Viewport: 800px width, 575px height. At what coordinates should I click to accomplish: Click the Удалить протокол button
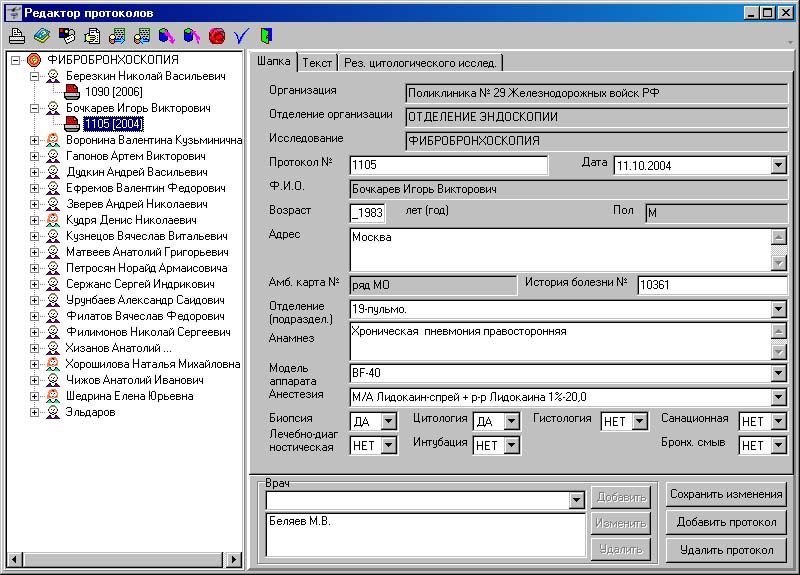click(726, 549)
